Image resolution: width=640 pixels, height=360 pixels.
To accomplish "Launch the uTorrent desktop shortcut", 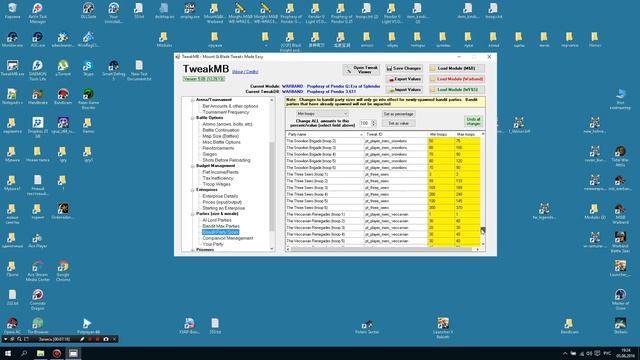I will pyautogui.click(x=63, y=68).
